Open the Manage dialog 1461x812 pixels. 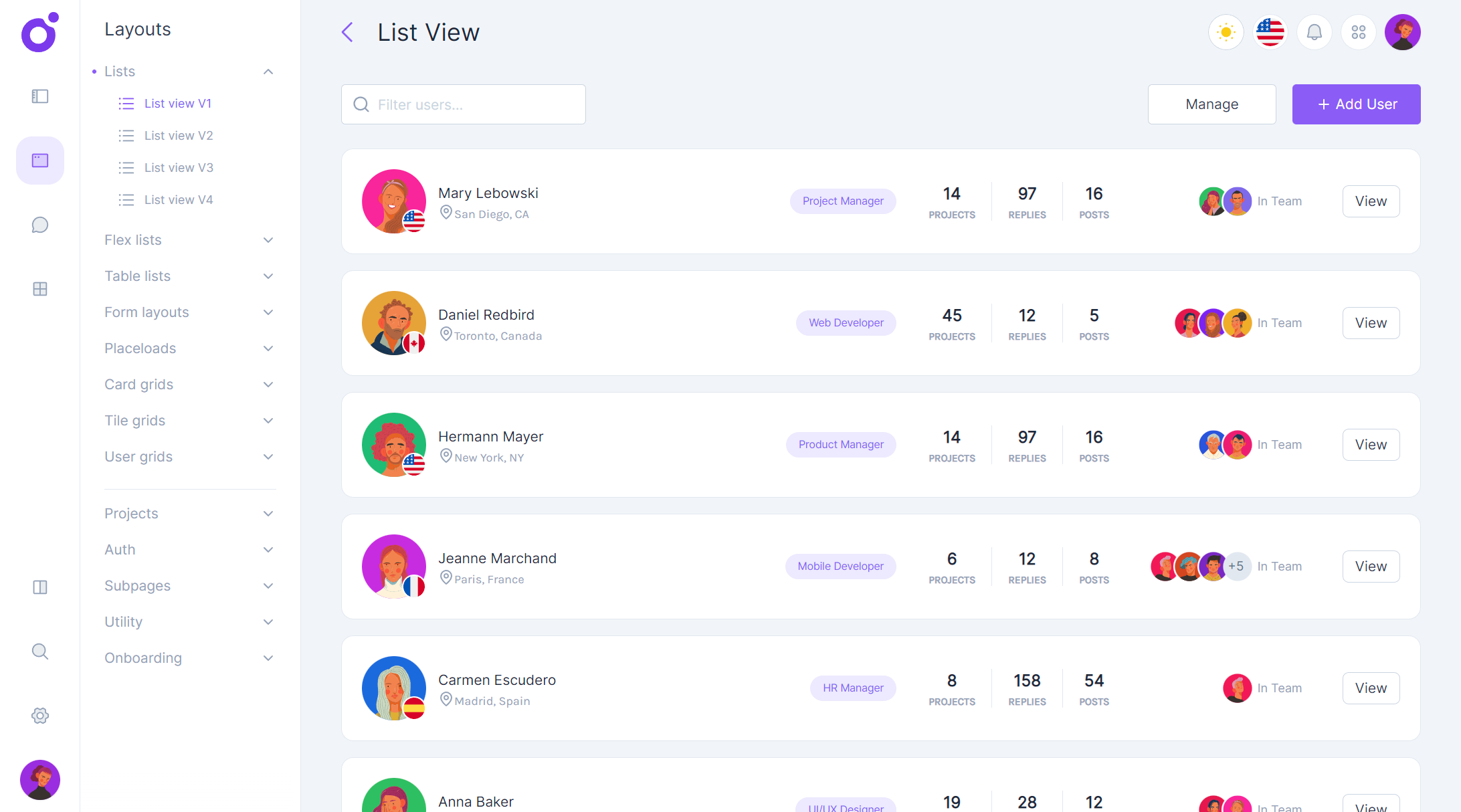[1211, 104]
